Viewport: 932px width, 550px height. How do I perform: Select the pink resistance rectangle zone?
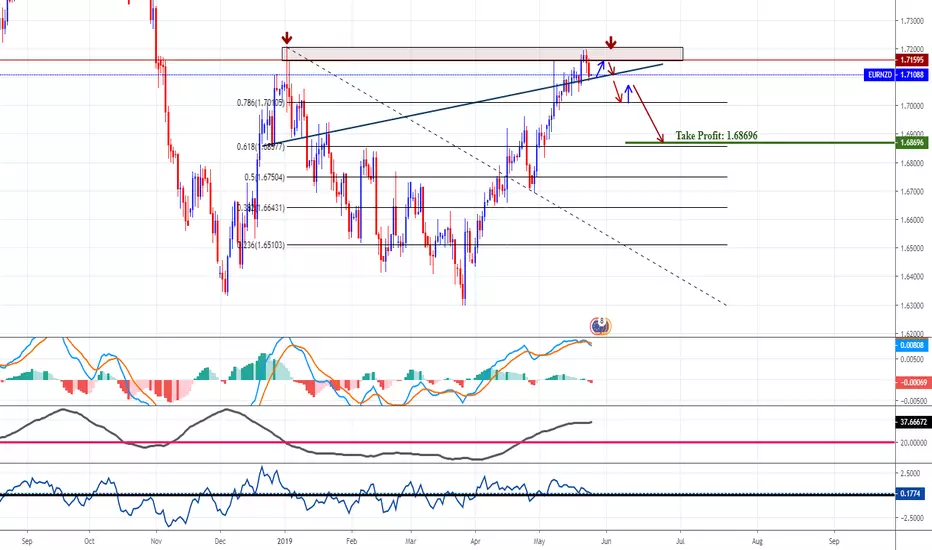tap(482, 54)
